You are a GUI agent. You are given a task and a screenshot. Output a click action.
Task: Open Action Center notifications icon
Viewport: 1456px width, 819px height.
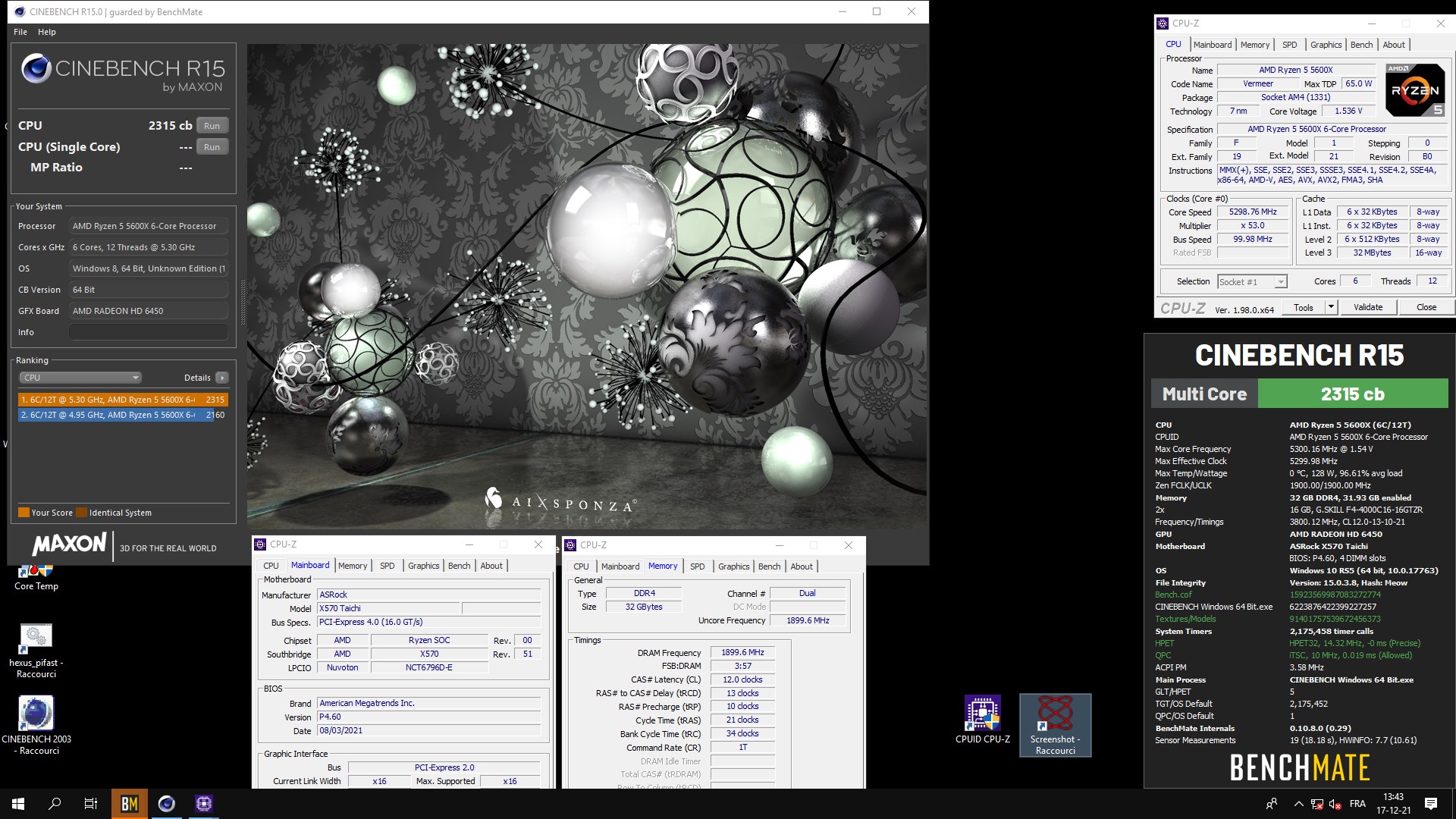point(1431,804)
